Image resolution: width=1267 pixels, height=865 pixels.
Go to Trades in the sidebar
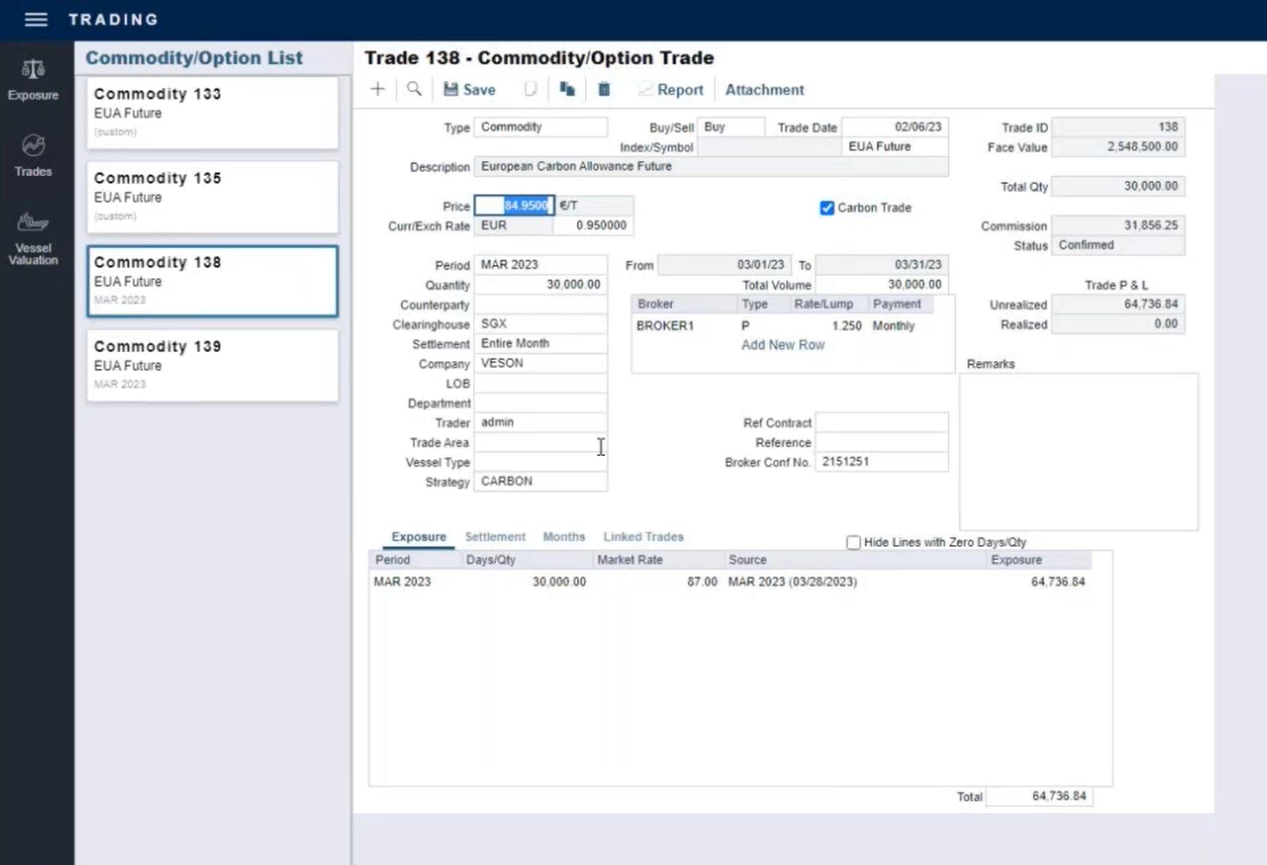coord(33,156)
